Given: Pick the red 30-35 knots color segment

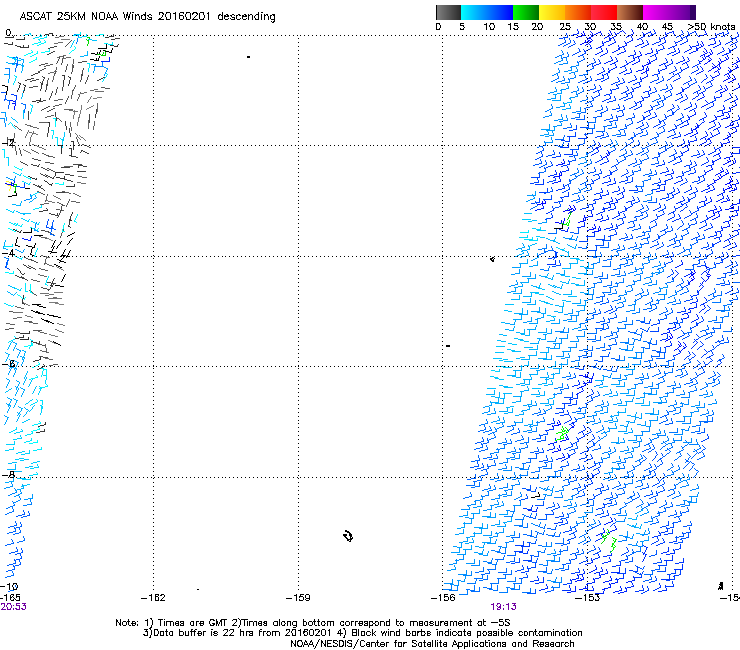Looking at the screenshot, I should (604, 12).
